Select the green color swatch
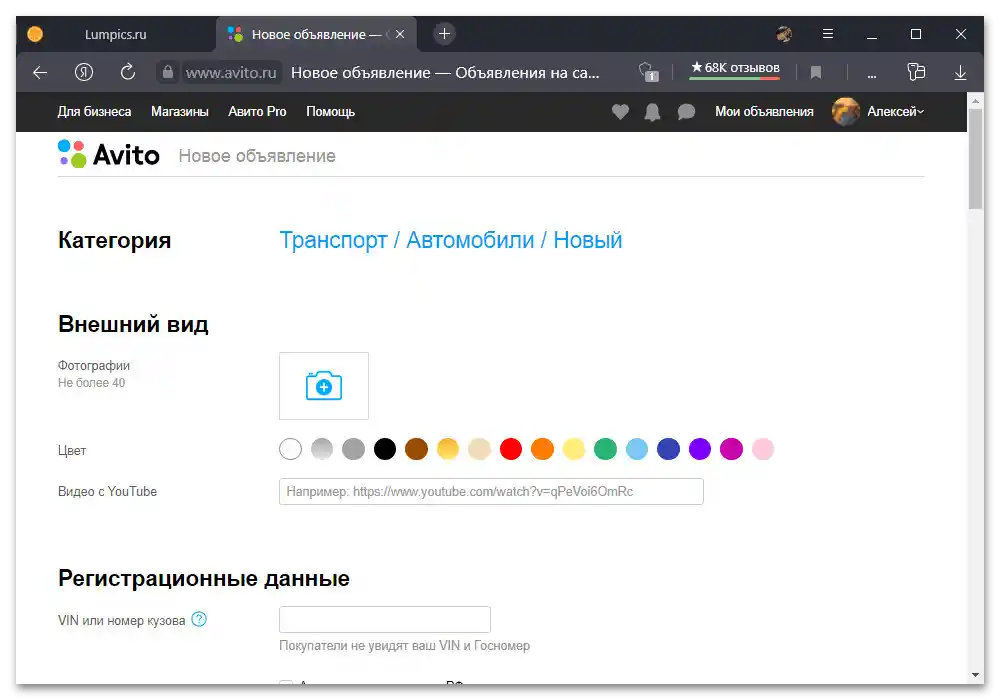 (x=605, y=449)
